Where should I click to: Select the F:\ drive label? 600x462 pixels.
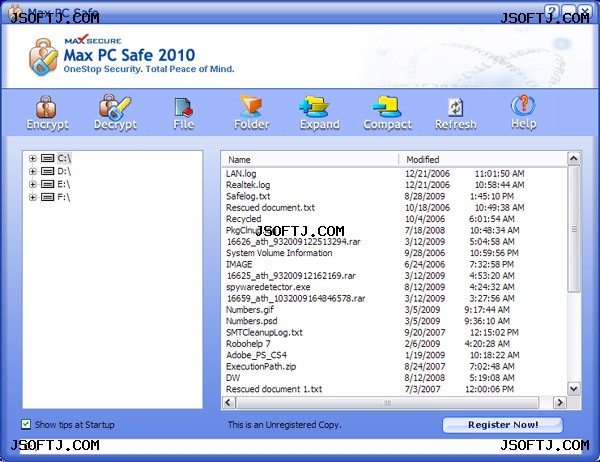tap(64, 197)
